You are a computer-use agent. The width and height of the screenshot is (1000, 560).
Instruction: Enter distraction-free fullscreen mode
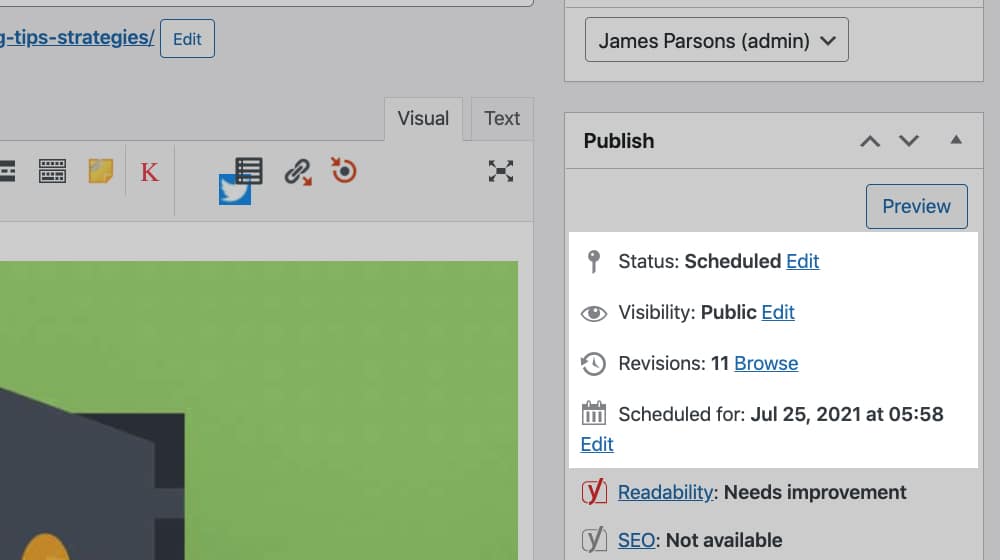[x=501, y=171]
